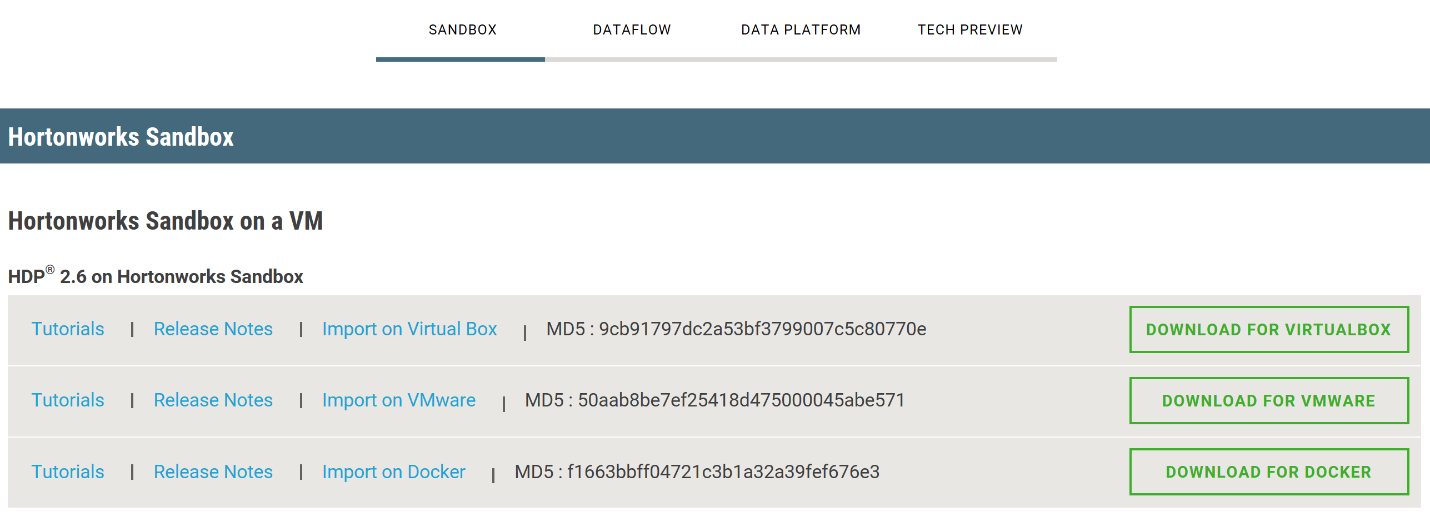The width and height of the screenshot is (1430, 521).
Task: Open Tutorials link in VMware row
Action: coord(68,400)
